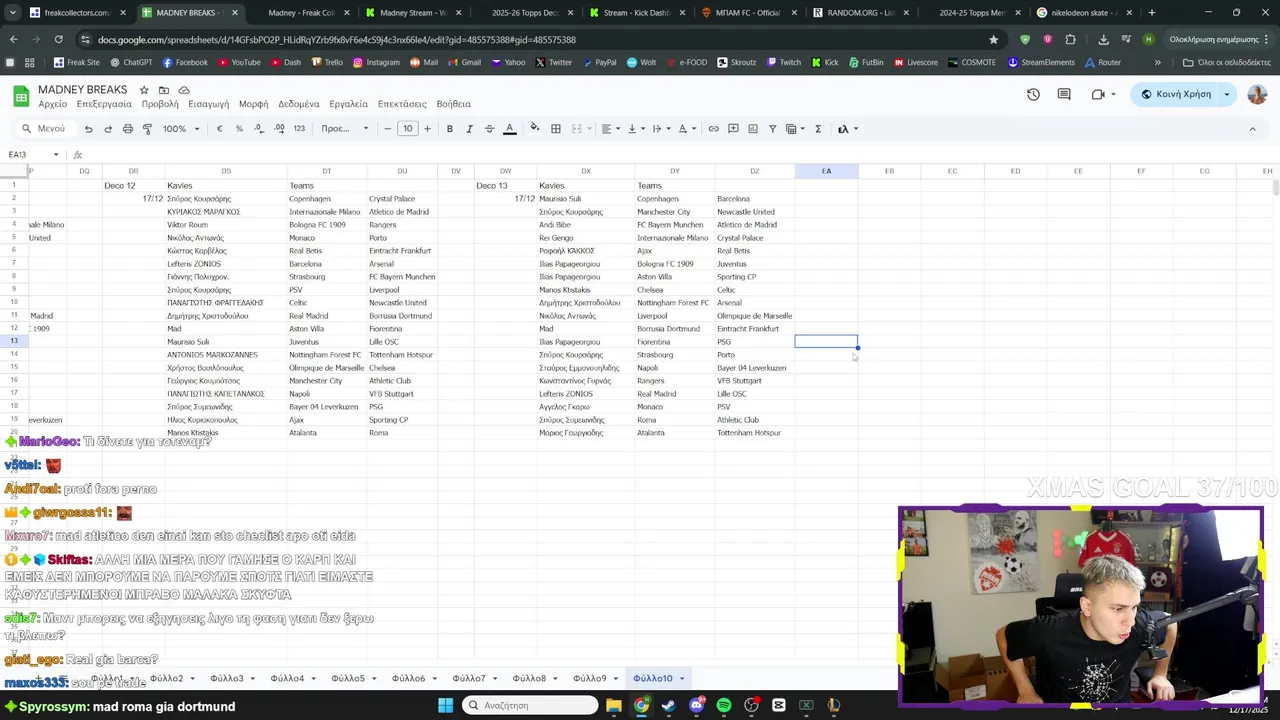Open the font family dropdown
This screenshot has height=720, width=1280.
coord(344,129)
